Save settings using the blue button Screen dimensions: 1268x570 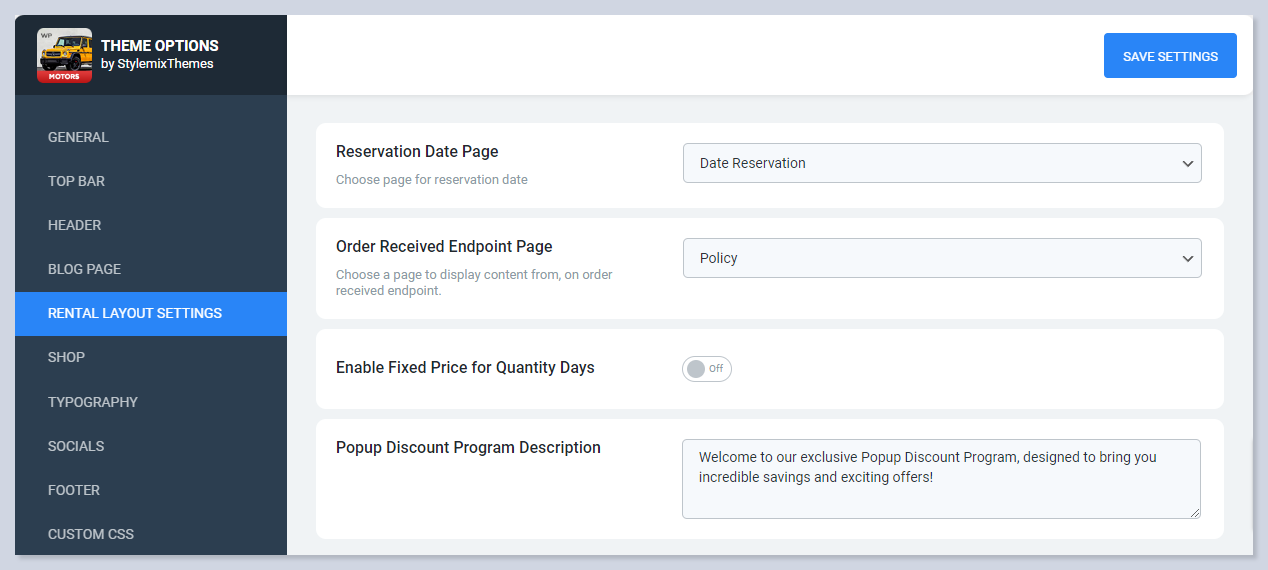coord(1169,56)
